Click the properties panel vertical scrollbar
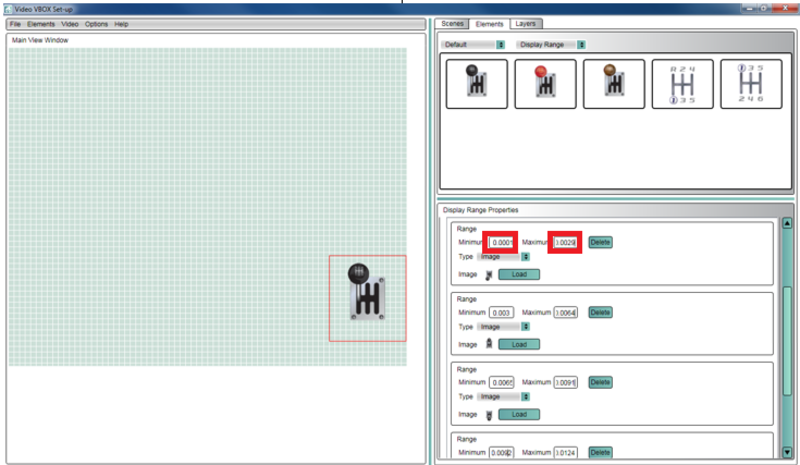The width and height of the screenshot is (800, 465). [787, 330]
